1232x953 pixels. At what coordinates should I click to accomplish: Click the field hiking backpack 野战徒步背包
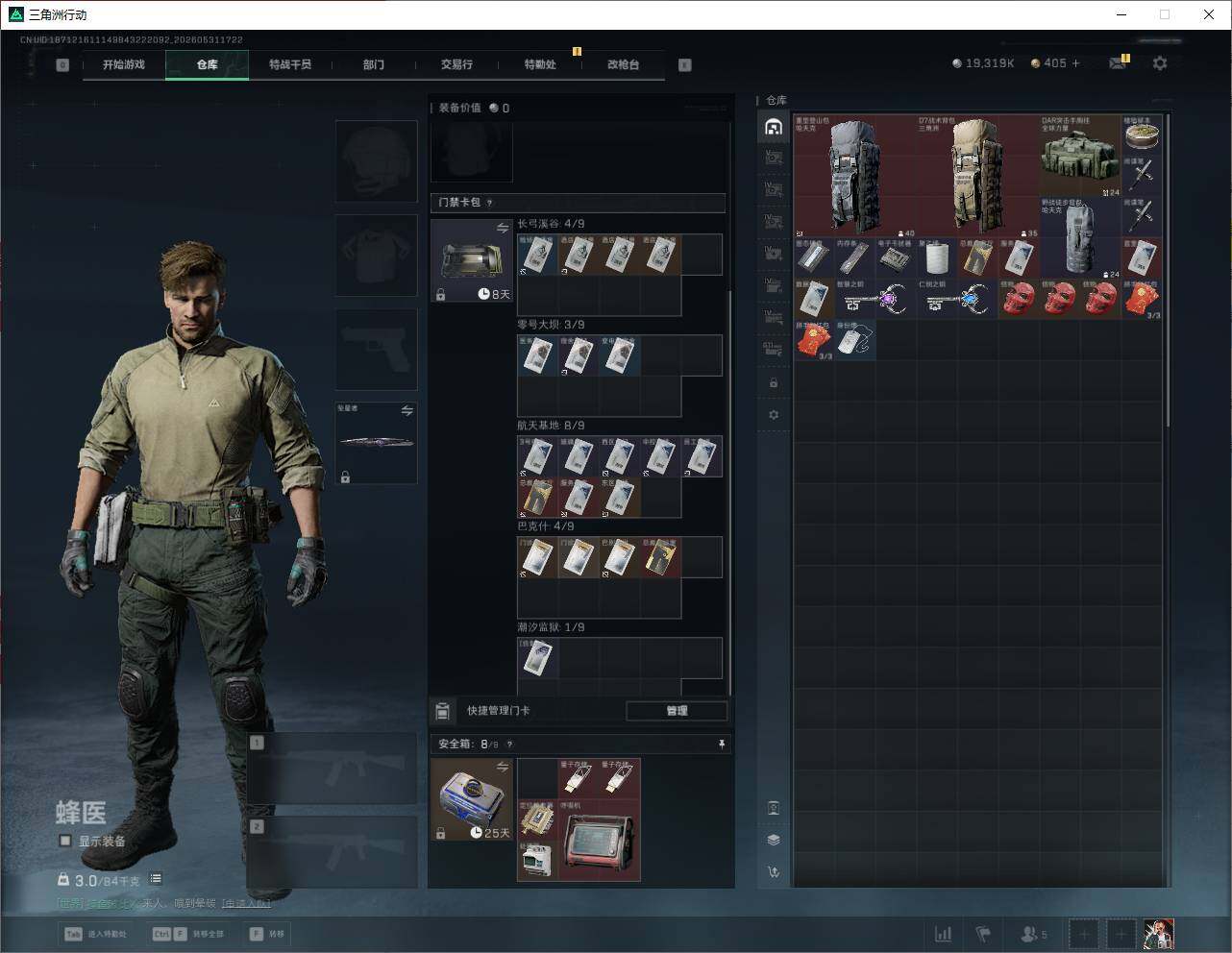1080,238
